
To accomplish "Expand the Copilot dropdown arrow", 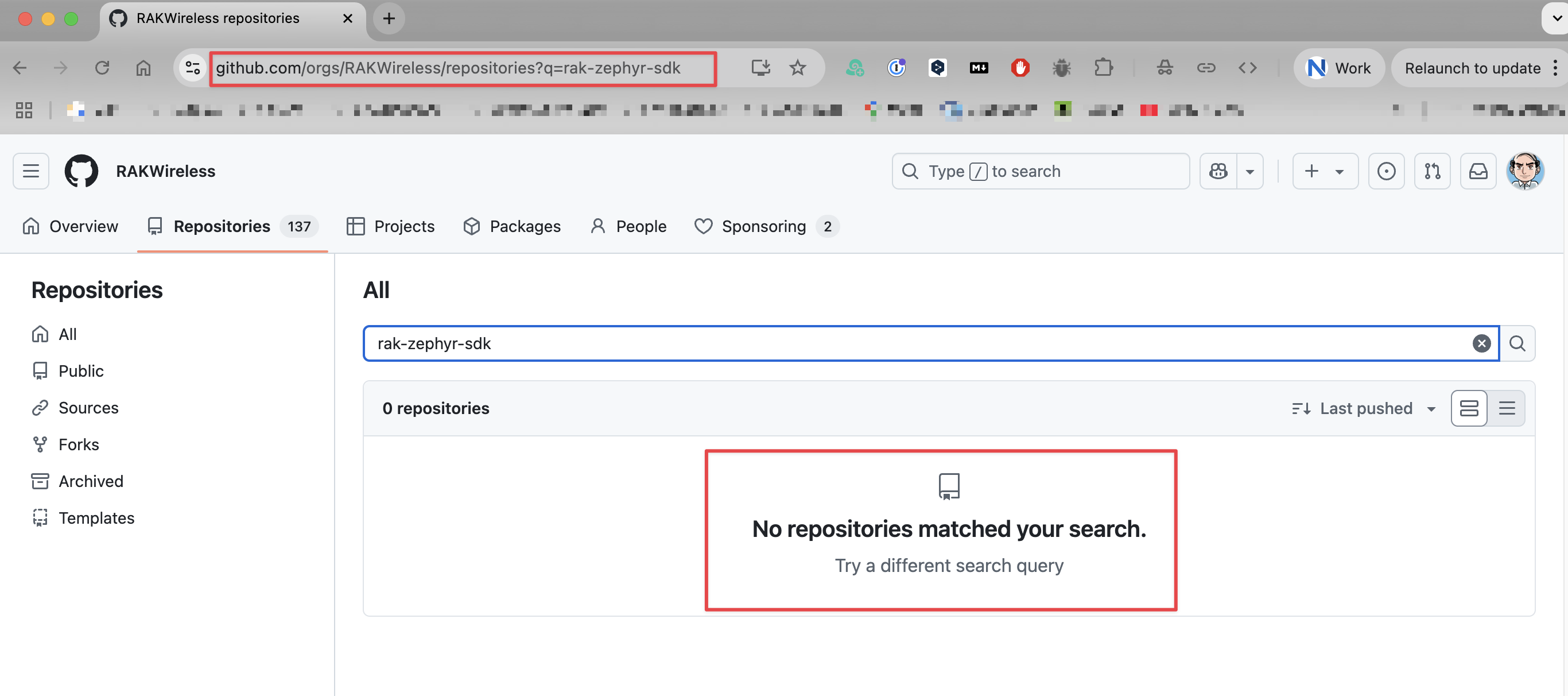I will click(1249, 171).
